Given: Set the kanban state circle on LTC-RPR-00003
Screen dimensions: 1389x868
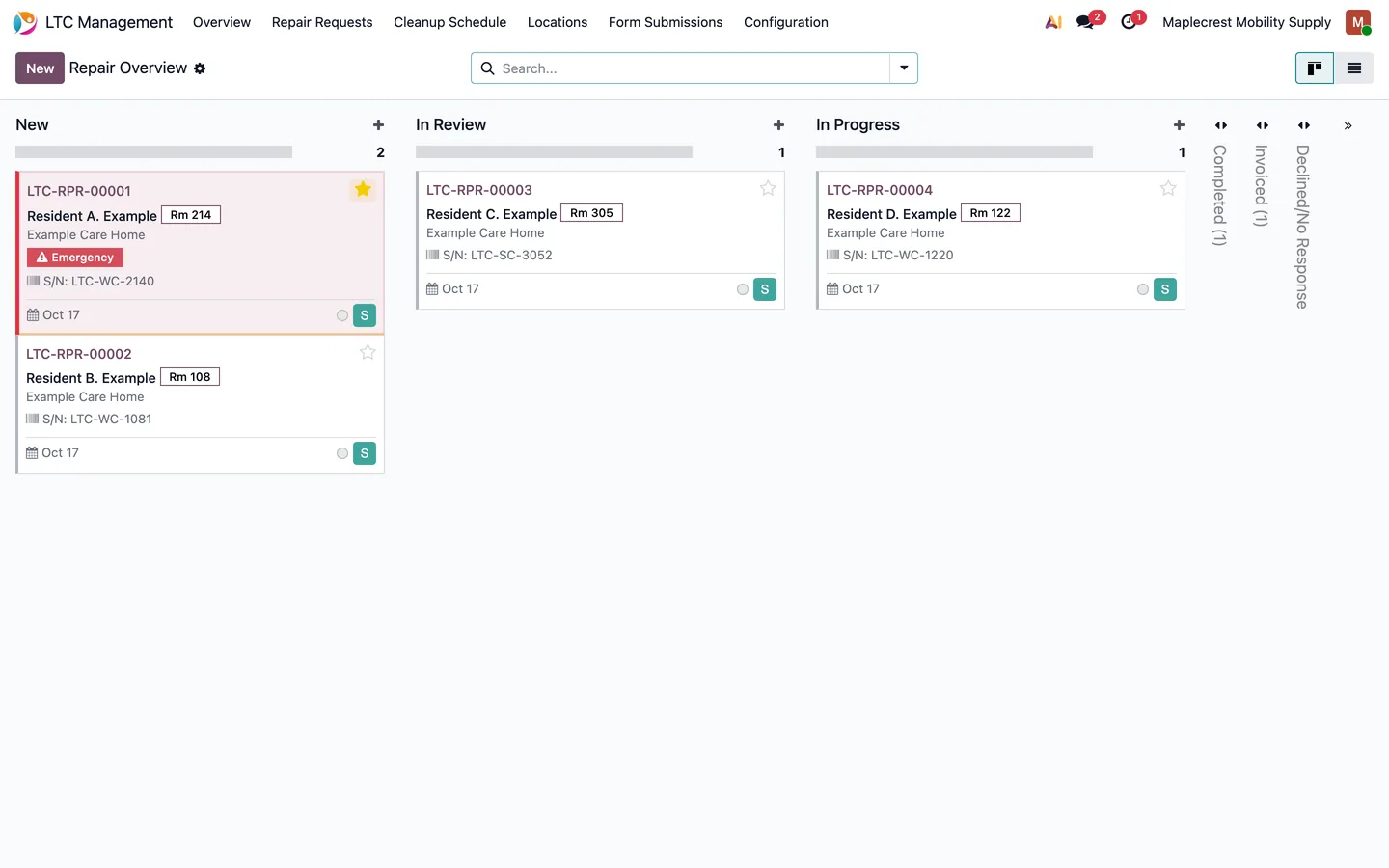Looking at the screenshot, I should tap(743, 289).
